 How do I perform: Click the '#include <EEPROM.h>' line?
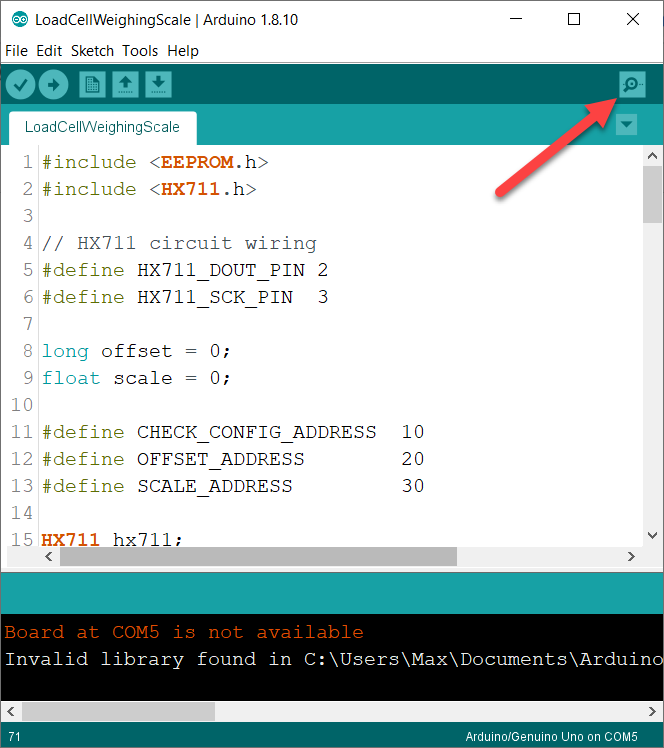[155, 163]
